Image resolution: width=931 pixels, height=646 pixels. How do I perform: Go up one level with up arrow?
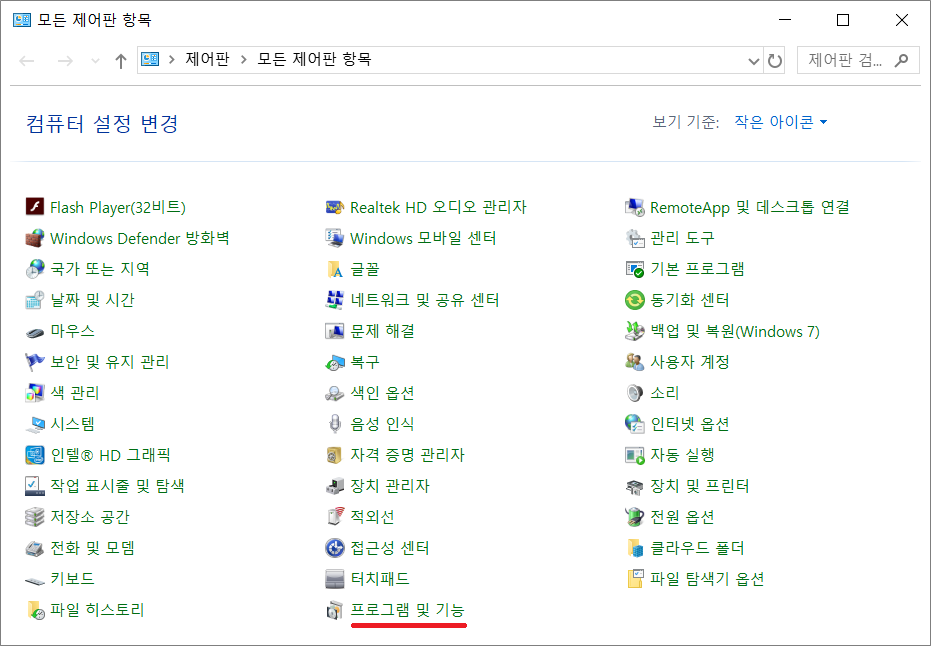pyautogui.click(x=121, y=61)
